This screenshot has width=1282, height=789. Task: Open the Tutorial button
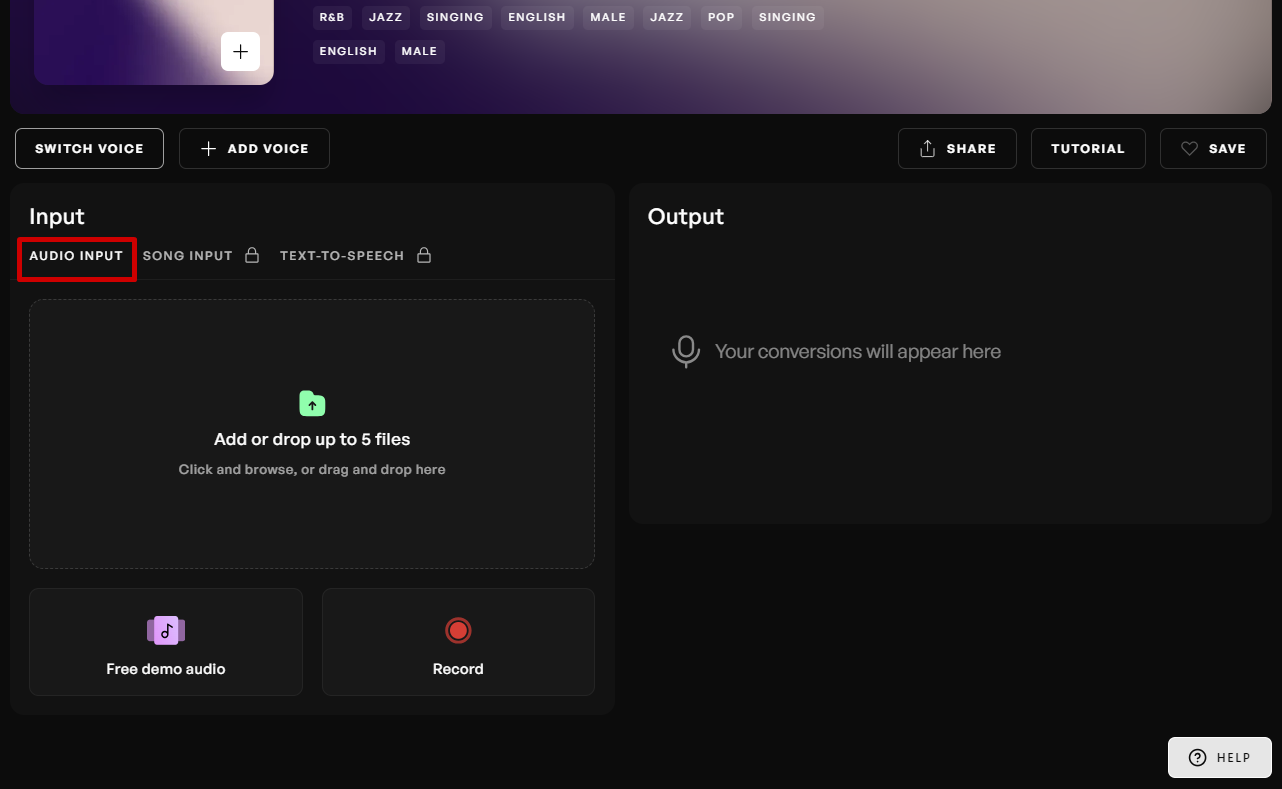(x=1087, y=149)
